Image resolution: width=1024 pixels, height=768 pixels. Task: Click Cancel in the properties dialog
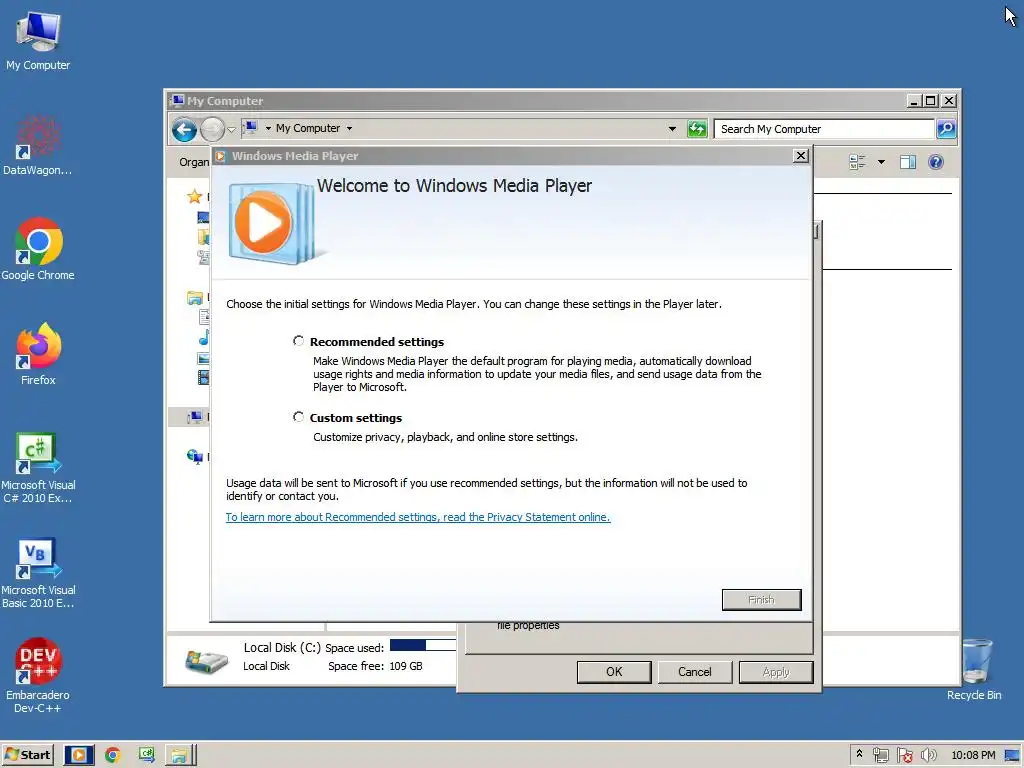point(694,671)
